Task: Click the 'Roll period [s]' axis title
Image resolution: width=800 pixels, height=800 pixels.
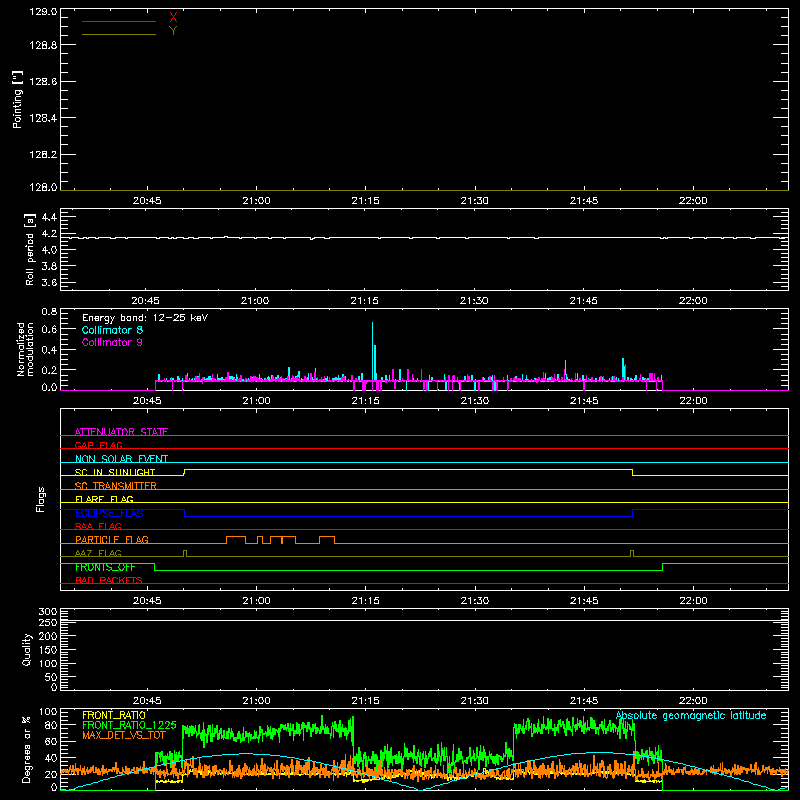Action: (x=30, y=249)
